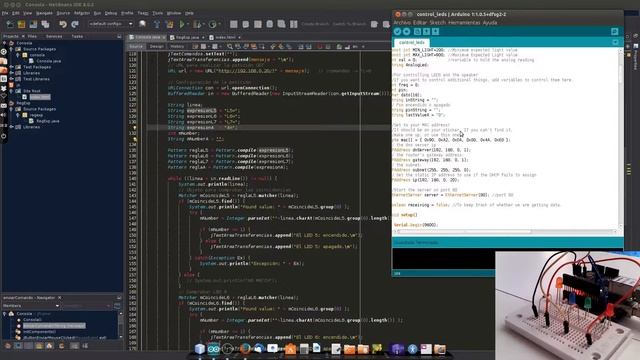
Task: Click the Clean and Build icon
Action: [x=169, y=24]
